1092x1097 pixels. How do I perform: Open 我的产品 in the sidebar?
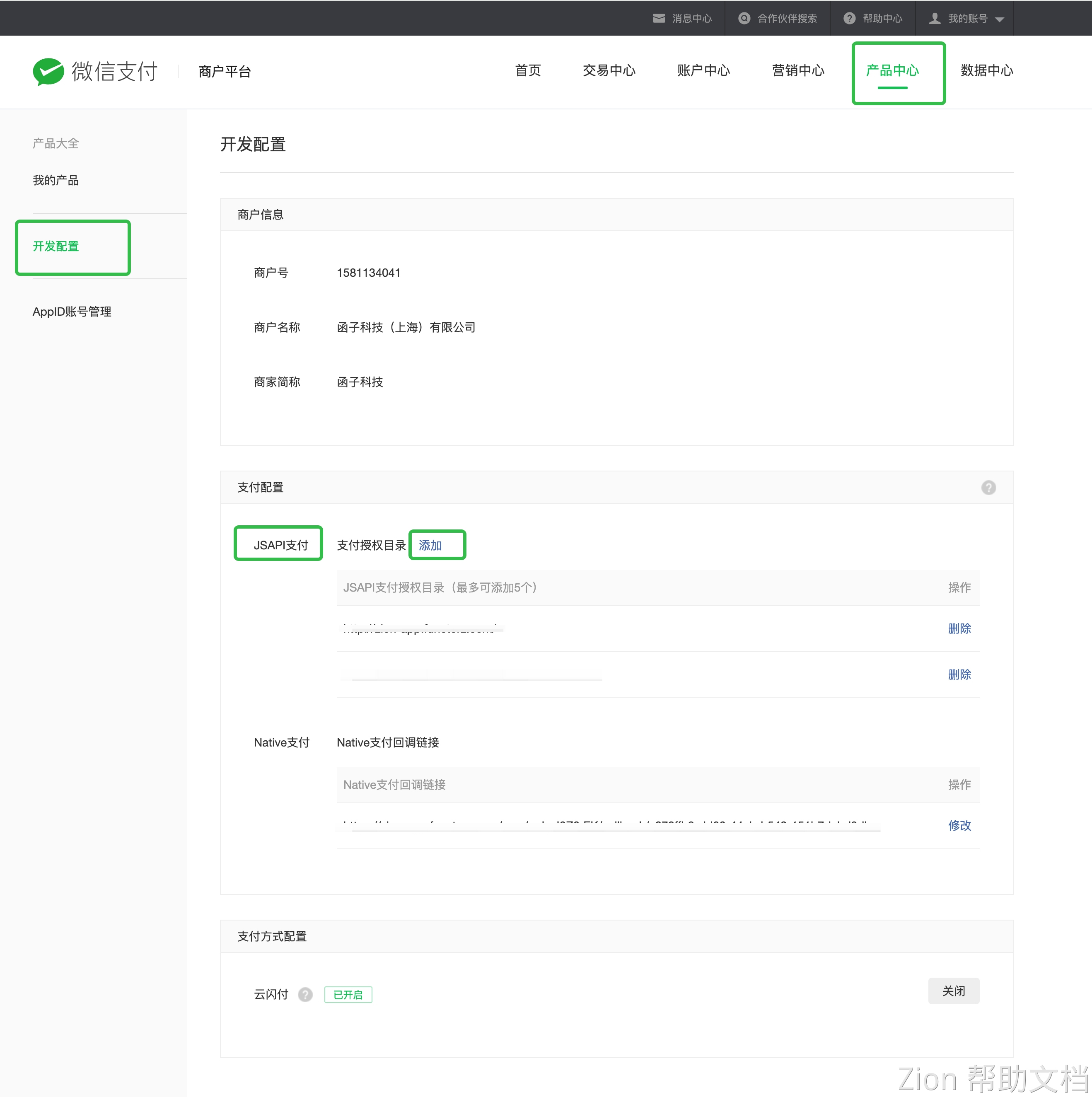pyautogui.click(x=56, y=180)
